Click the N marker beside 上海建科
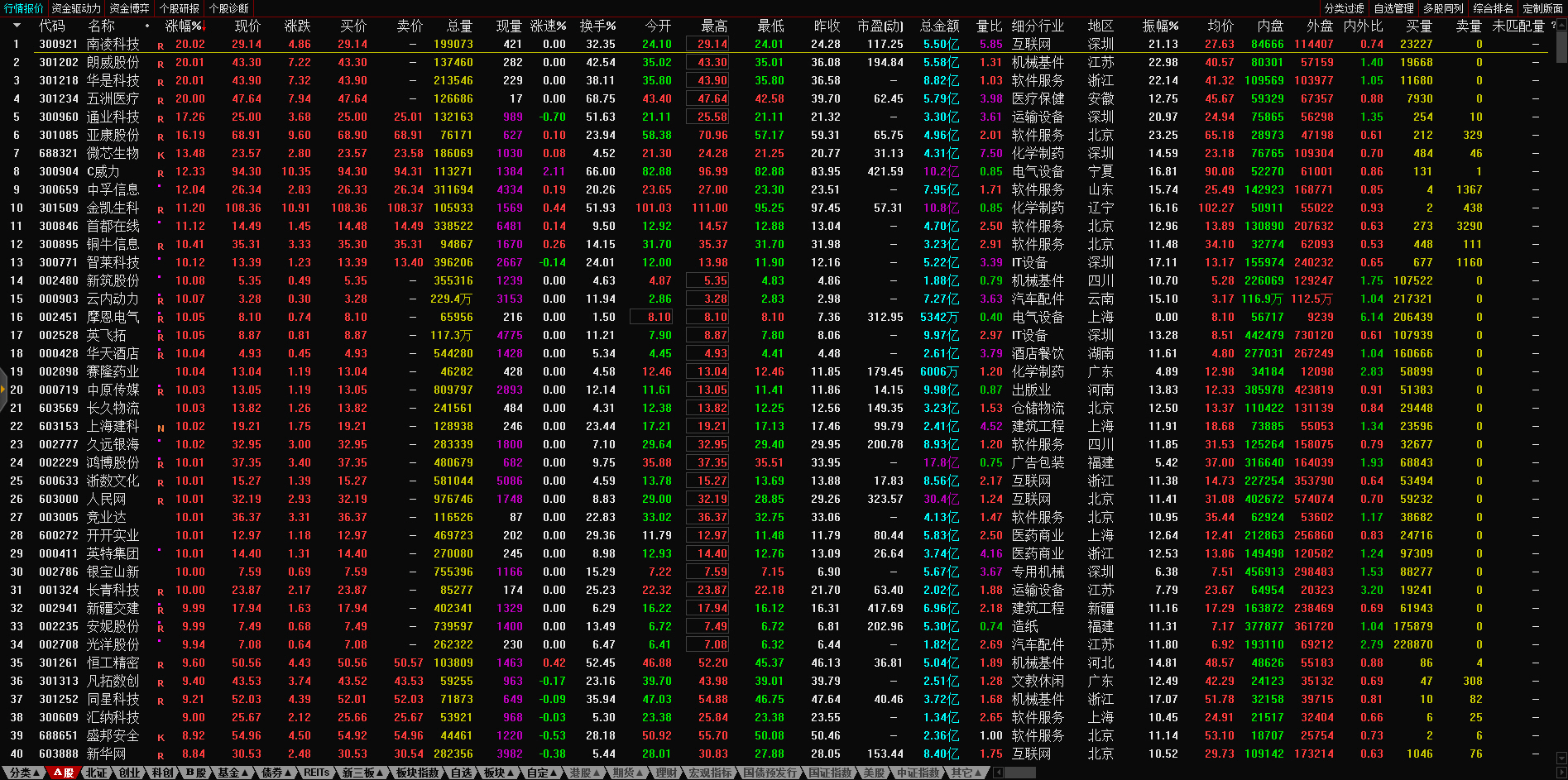 click(x=161, y=428)
